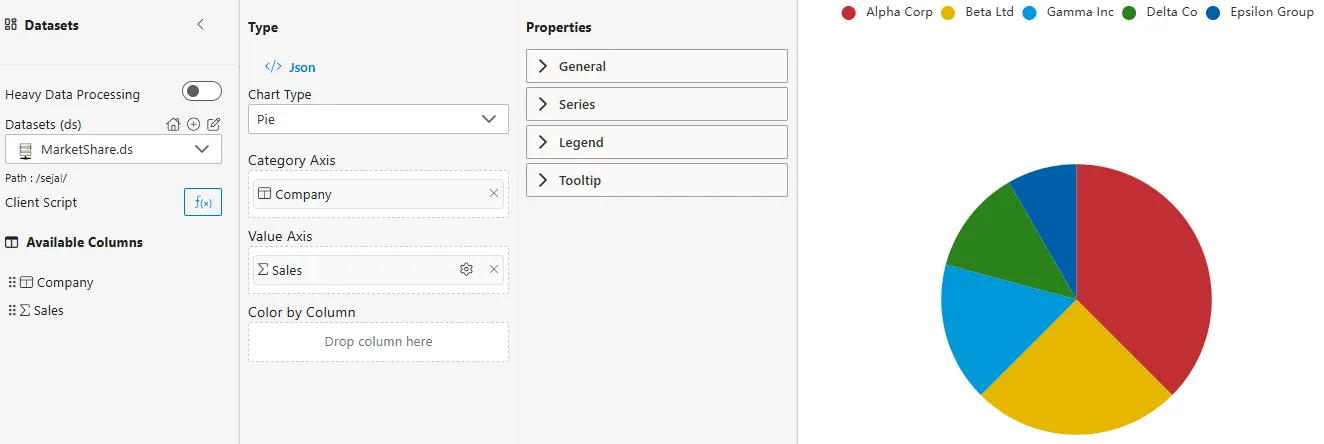Expand the Legend properties section

click(x=656, y=142)
